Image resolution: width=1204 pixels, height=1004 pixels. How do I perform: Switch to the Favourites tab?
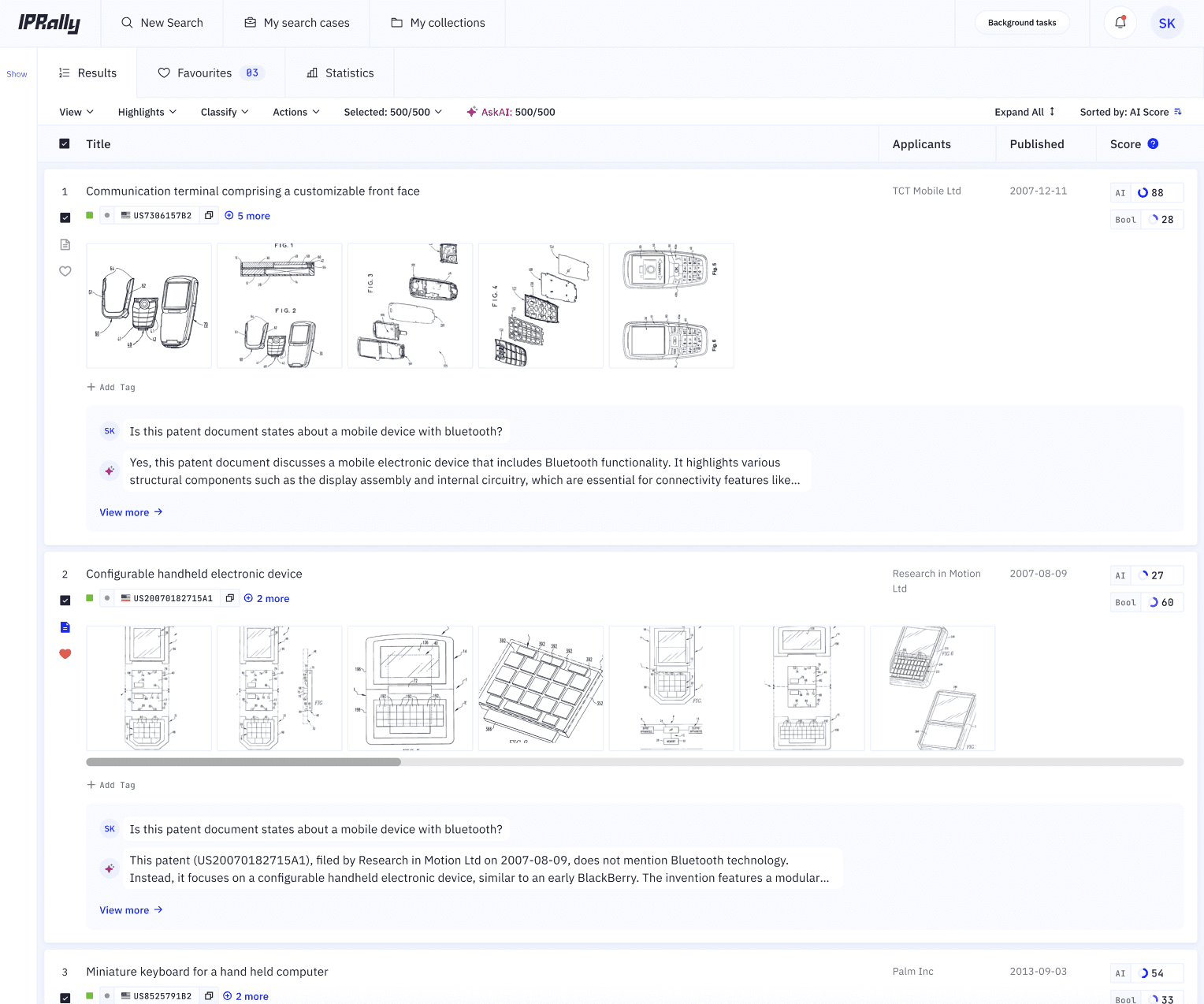coord(211,73)
